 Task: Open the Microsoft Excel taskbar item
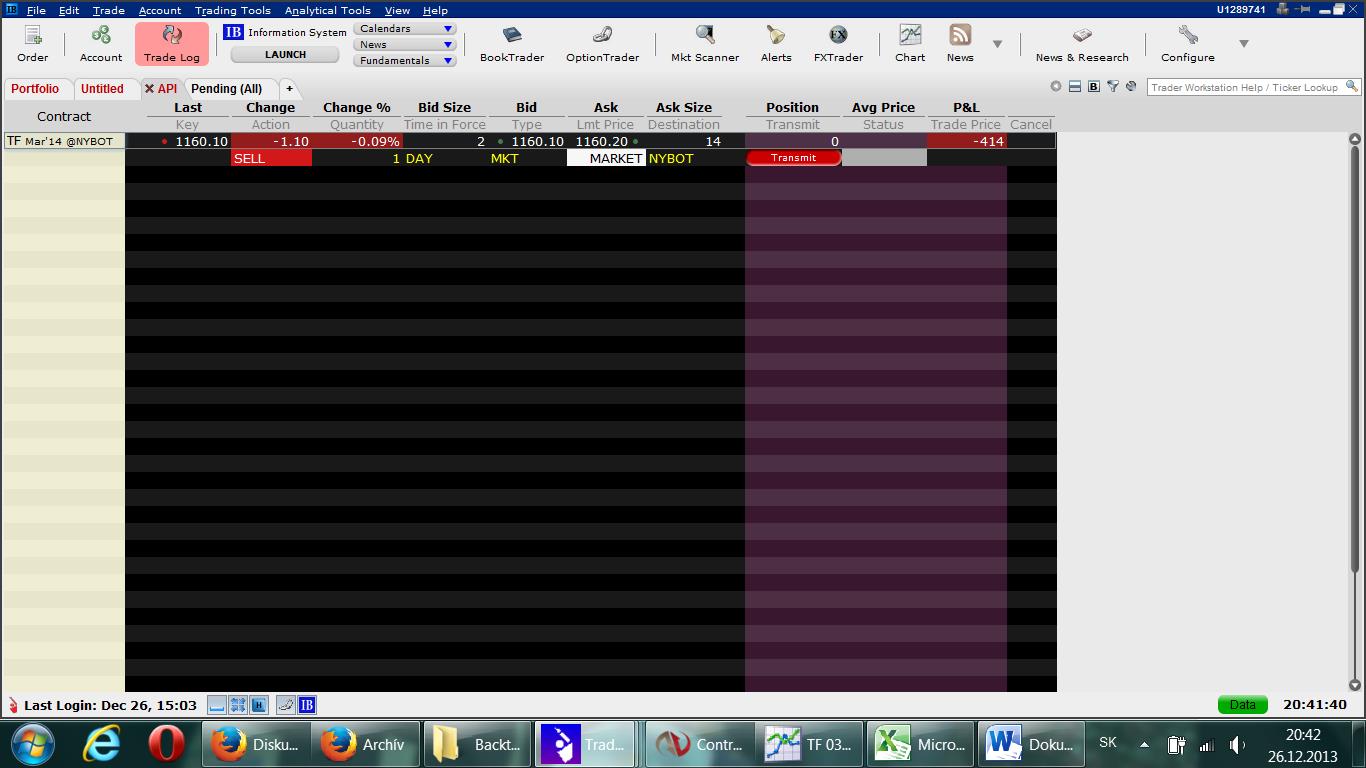(920, 744)
